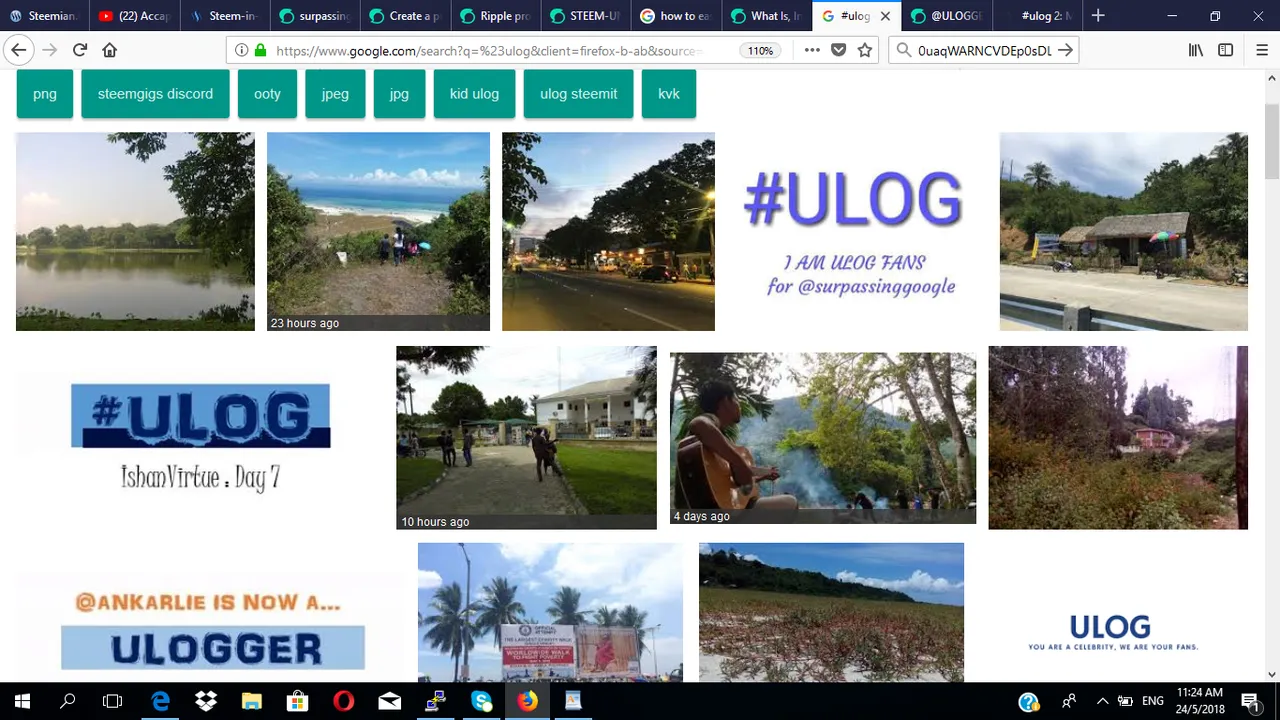The image size is (1280, 720).
Task: Open the Firefox hamburger menu
Action: tap(1262, 50)
